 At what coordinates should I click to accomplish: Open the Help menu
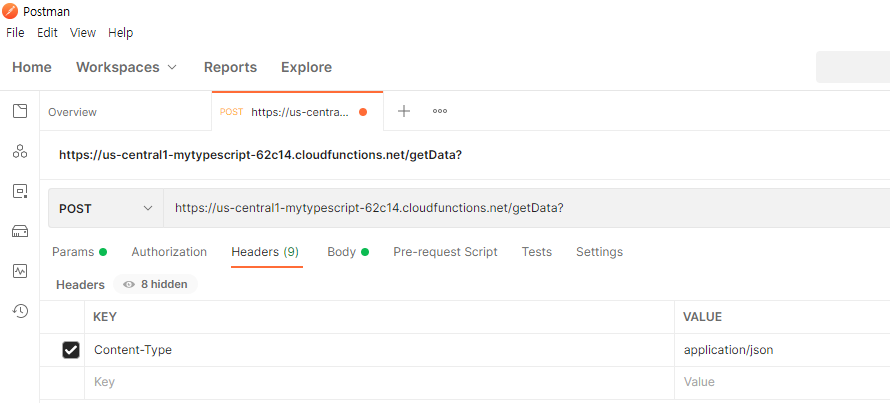pyautogui.click(x=120, y=33)
